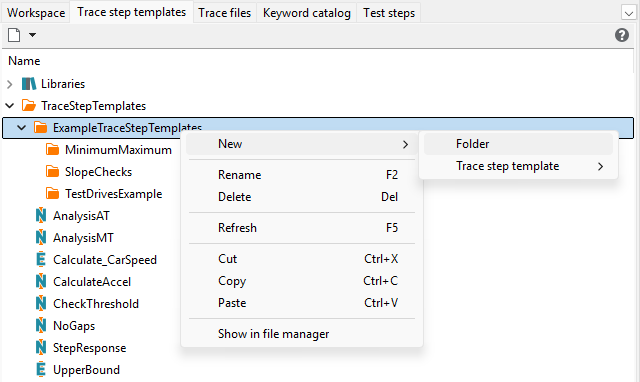The height and width of the screenshot is (382, 640).
Task: Open the new document dropdown arrow
Action: [x=33, y=35]
